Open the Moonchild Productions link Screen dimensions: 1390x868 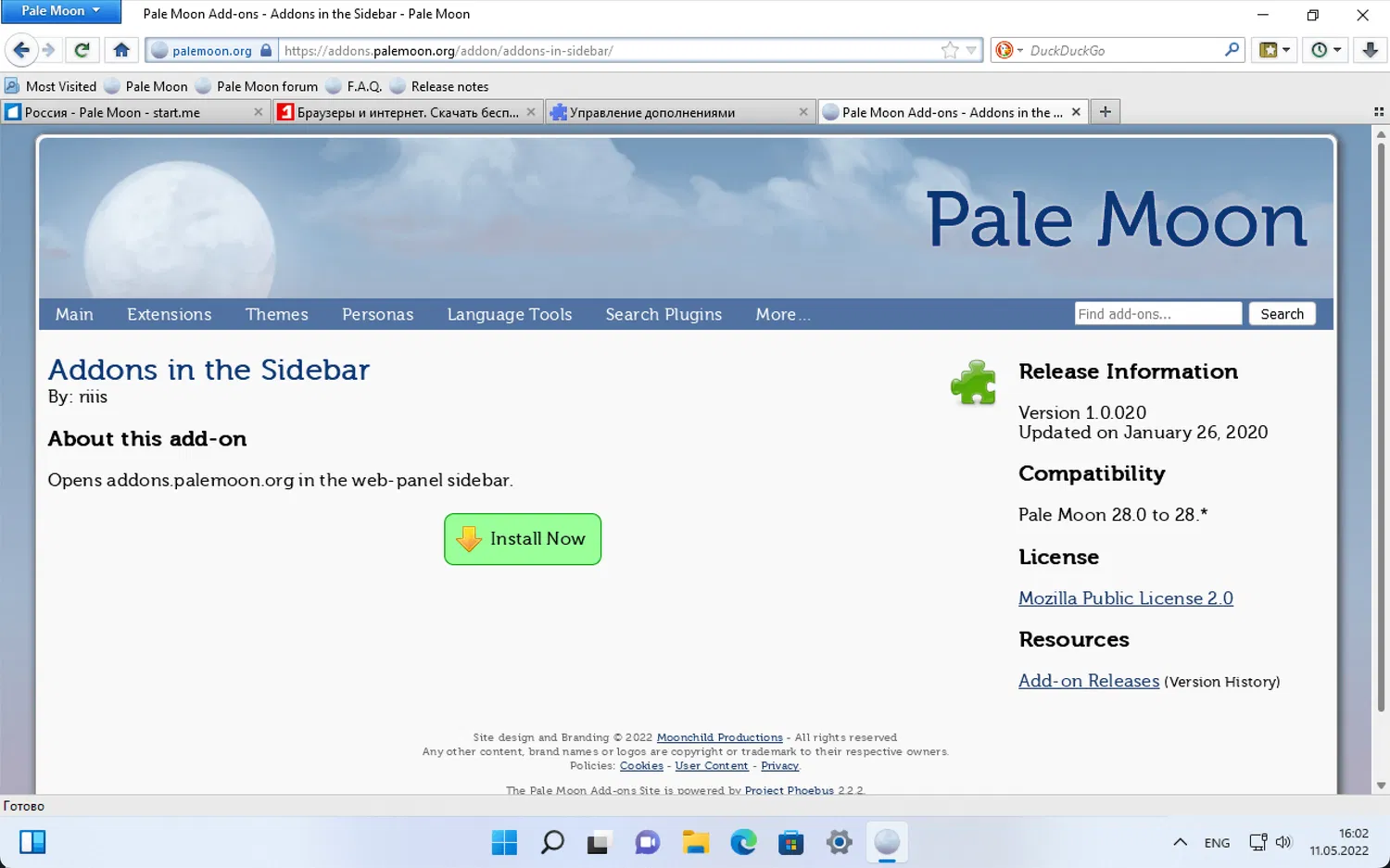point(720,737)
